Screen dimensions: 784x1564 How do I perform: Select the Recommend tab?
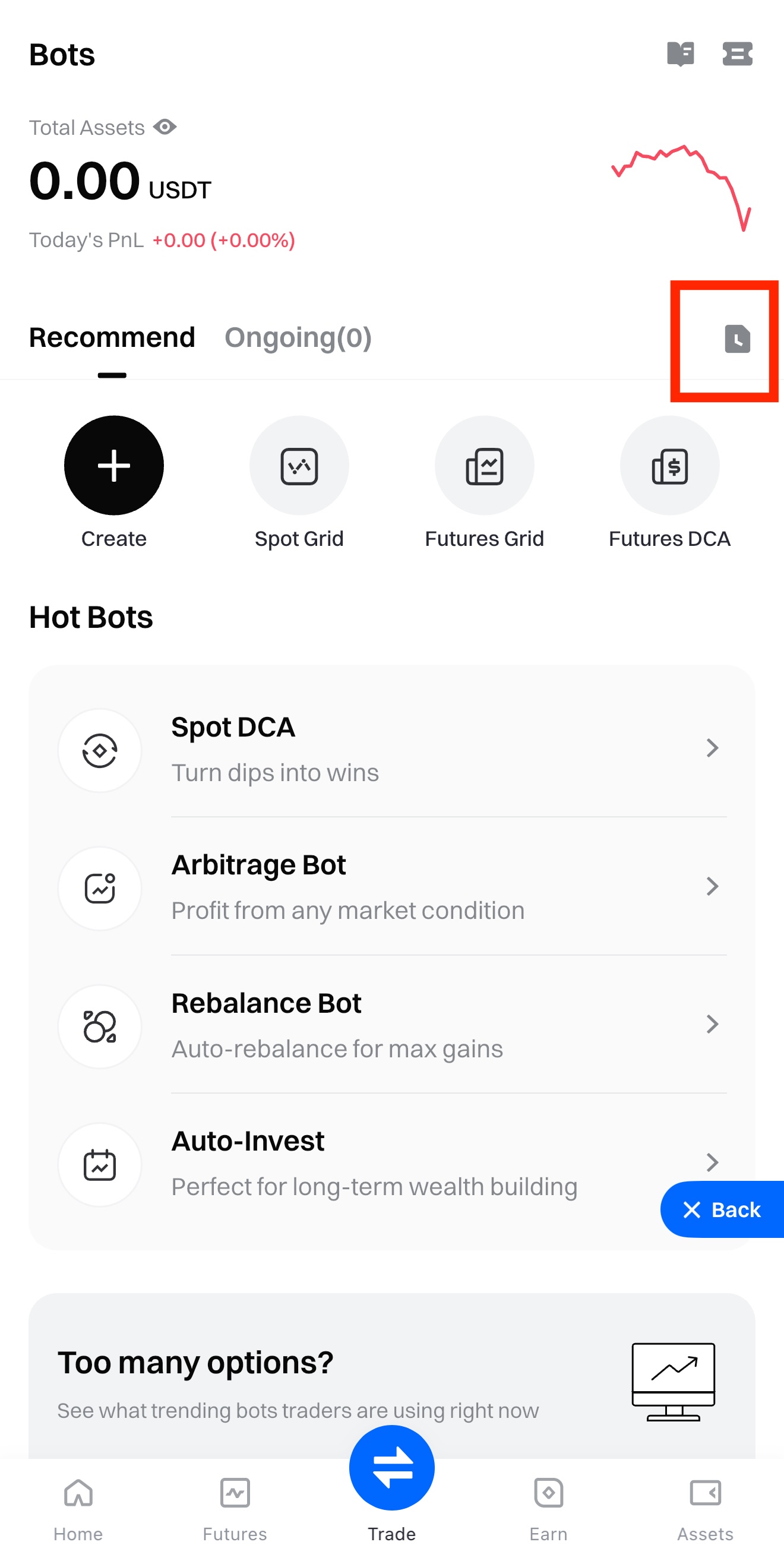(x=112, y=337)
